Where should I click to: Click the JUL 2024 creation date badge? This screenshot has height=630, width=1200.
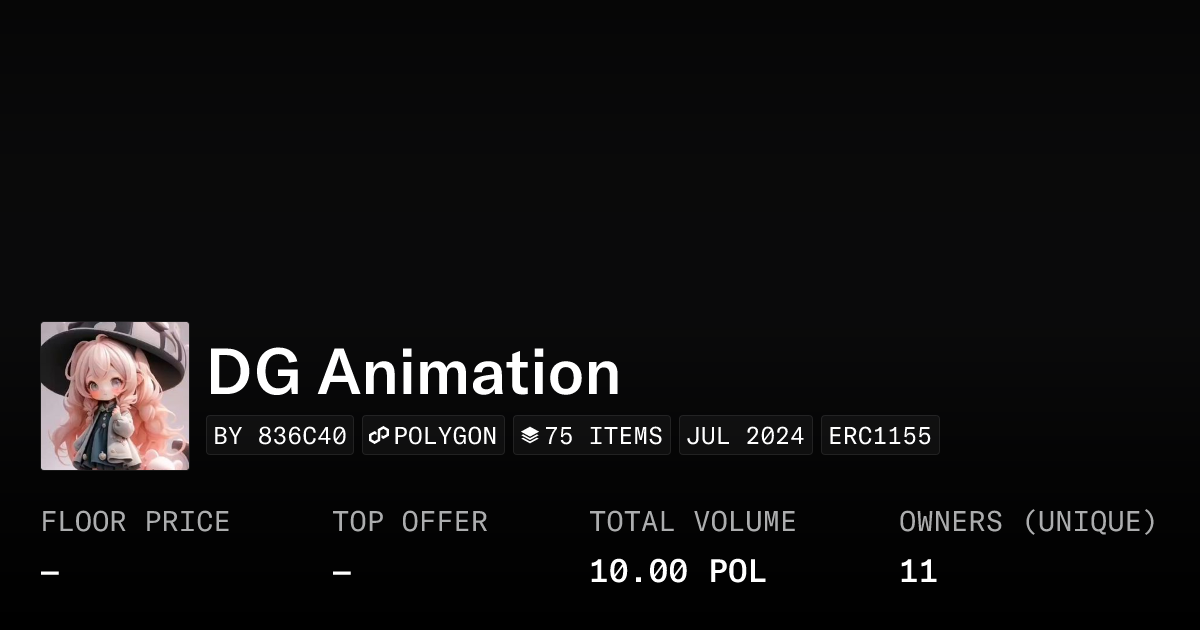click(745, 436)
